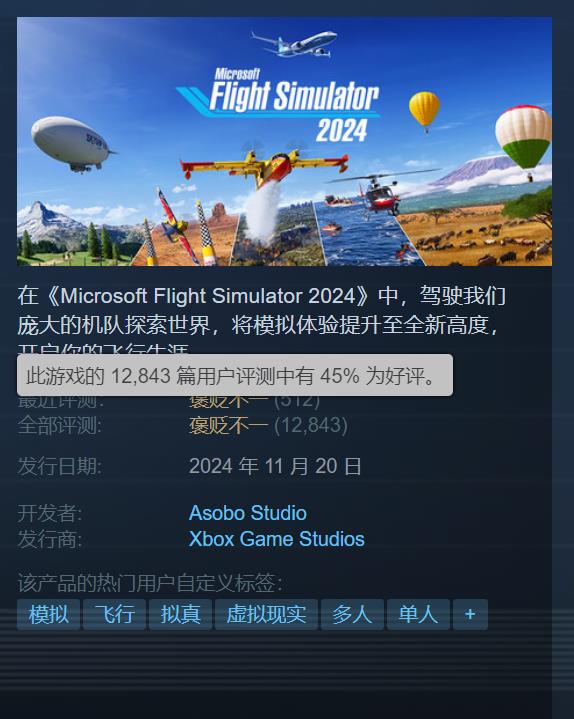The height and width of the screenshot is (719, 574).
Task: Click the 发行商 label
Action: (x=50, y=539)
